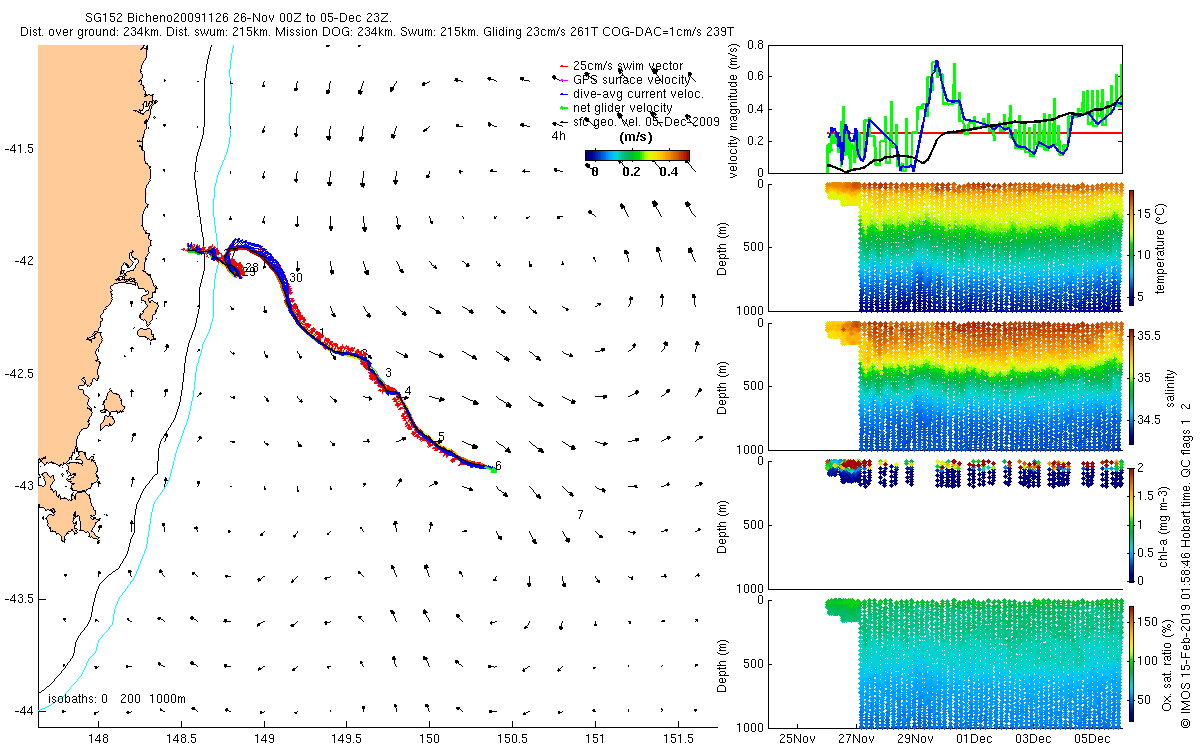Viewport: 1200px width, 750px height.
Task: Click the '148.5' longitude tick label
Action: [181, 739]
